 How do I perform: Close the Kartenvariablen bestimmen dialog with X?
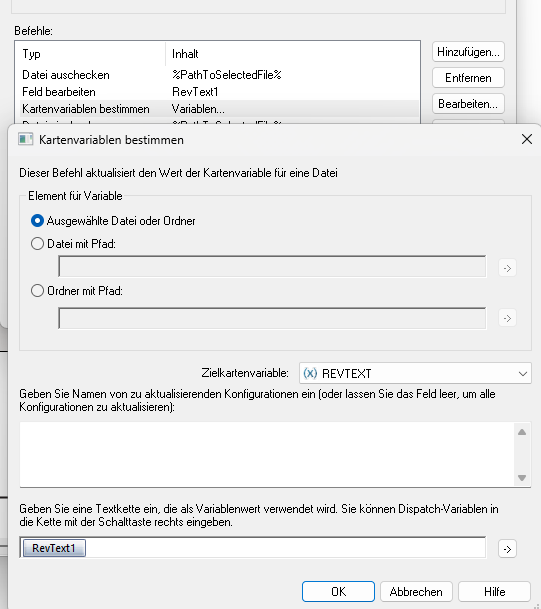coord(527,139)
